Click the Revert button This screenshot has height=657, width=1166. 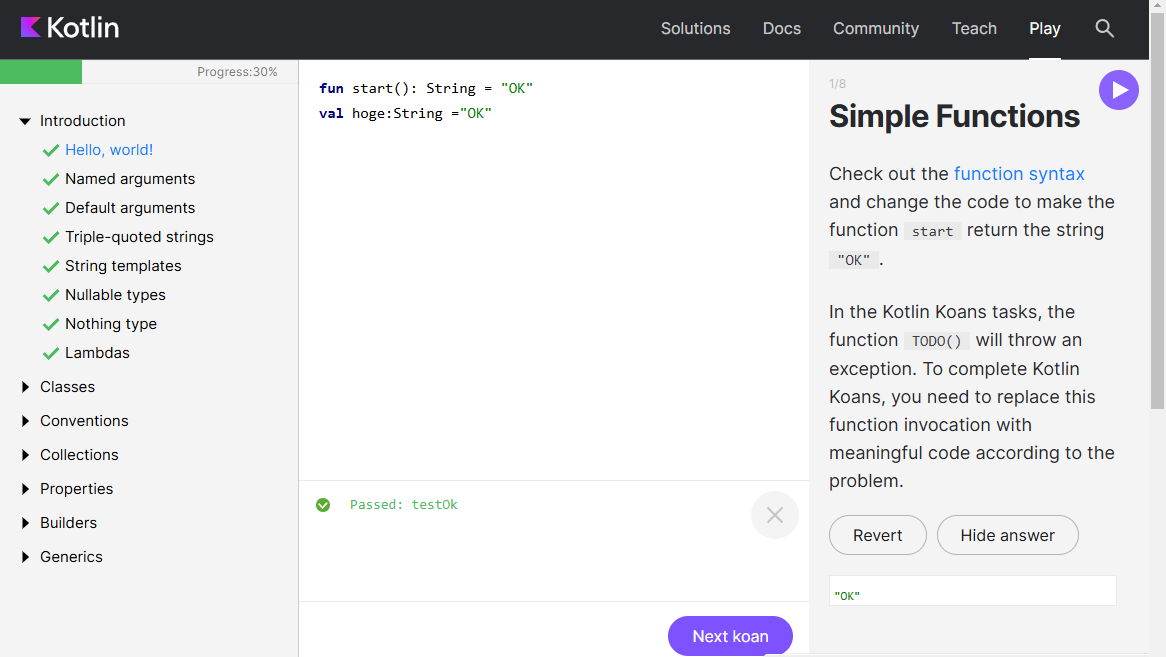[877, 535]
